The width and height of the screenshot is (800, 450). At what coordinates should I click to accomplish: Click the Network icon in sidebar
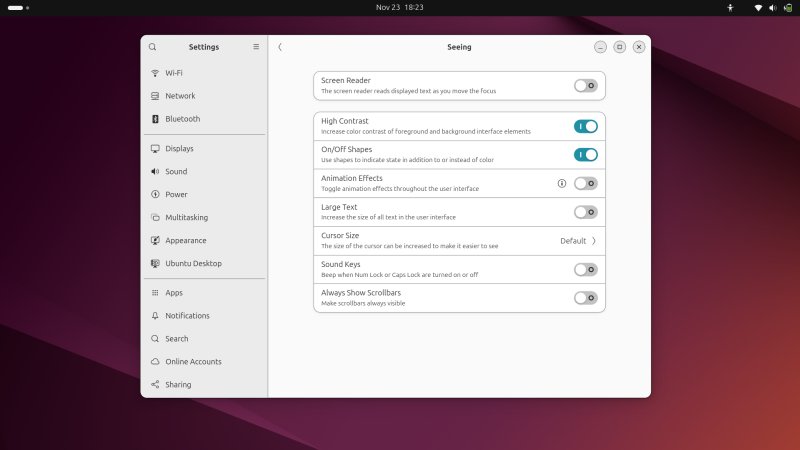point(155,96)
